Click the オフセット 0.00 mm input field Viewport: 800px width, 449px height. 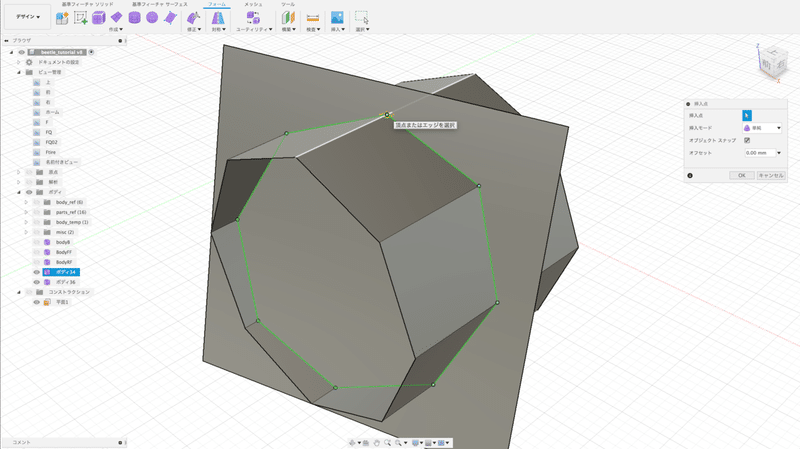760,153
